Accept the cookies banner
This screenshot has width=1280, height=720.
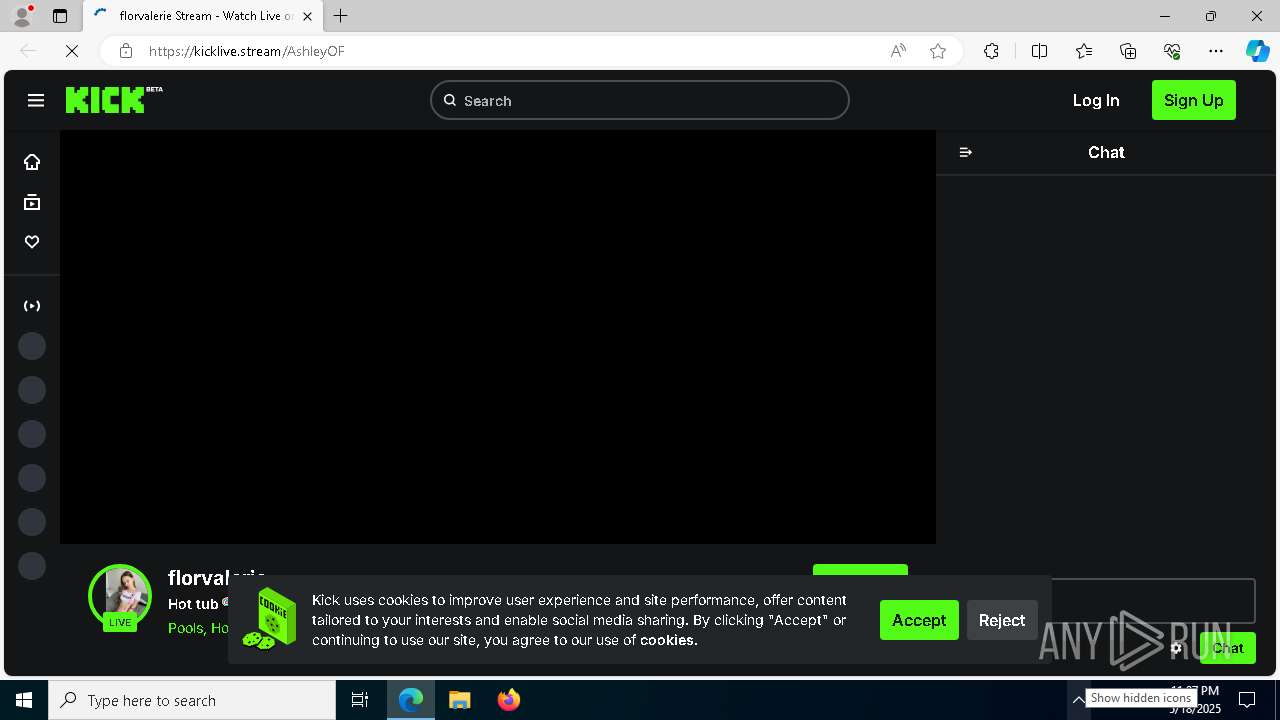[919, 620]
